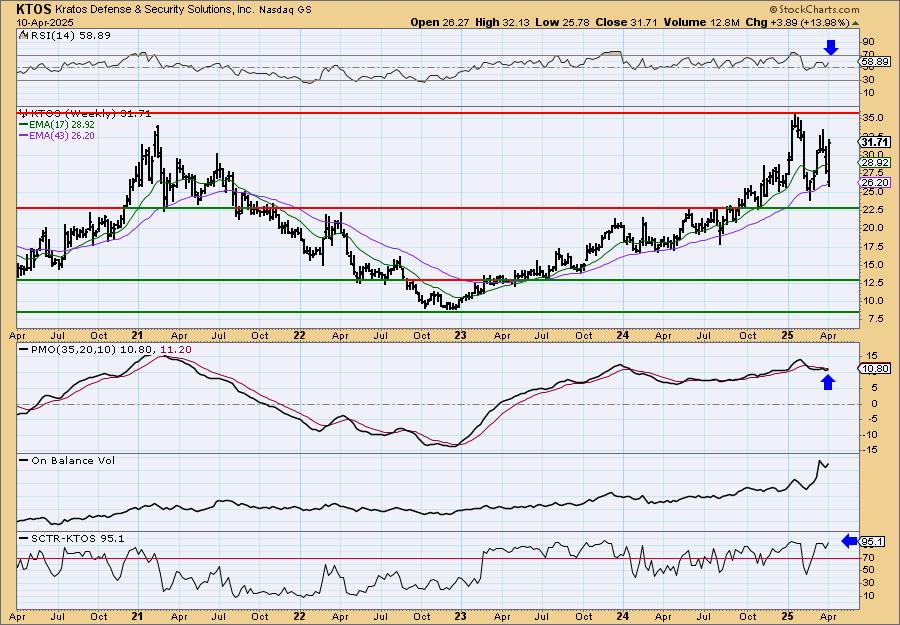Click the 17.5 price axis label

(x=872, y=246)
